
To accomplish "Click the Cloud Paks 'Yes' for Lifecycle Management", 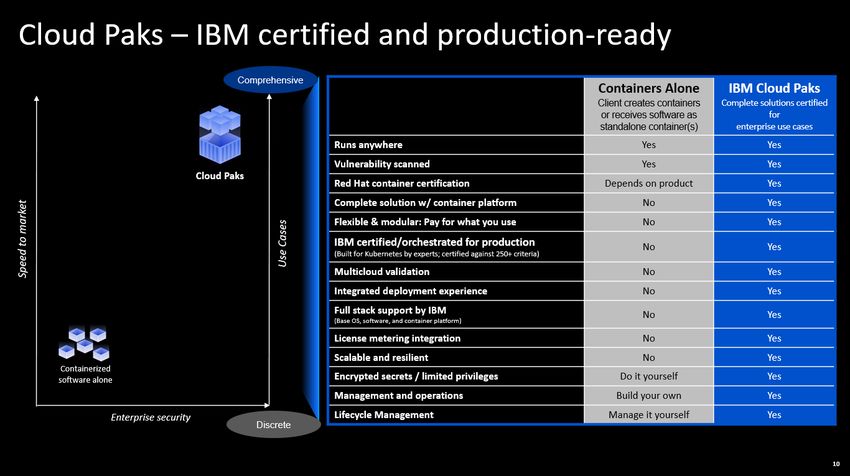I will [x=774, y=415].
